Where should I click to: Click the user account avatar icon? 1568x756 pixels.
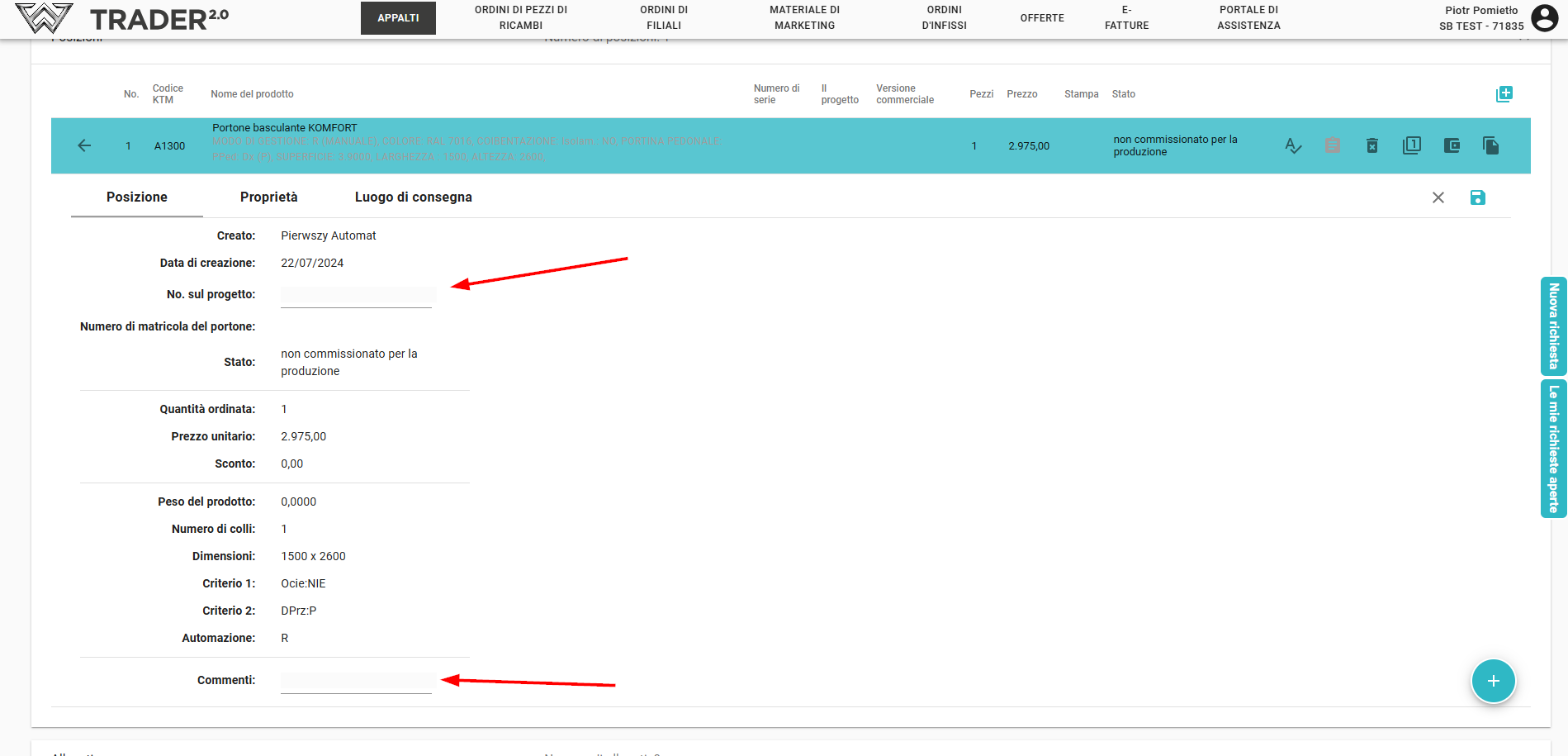[1544, 18]
